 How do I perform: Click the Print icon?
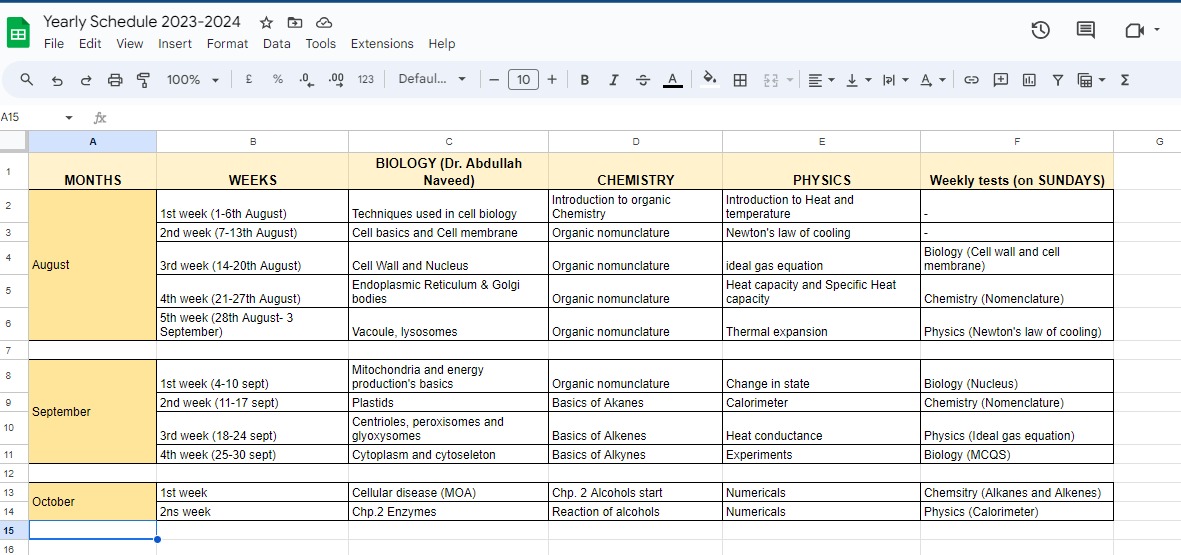(x=114, y=80)
